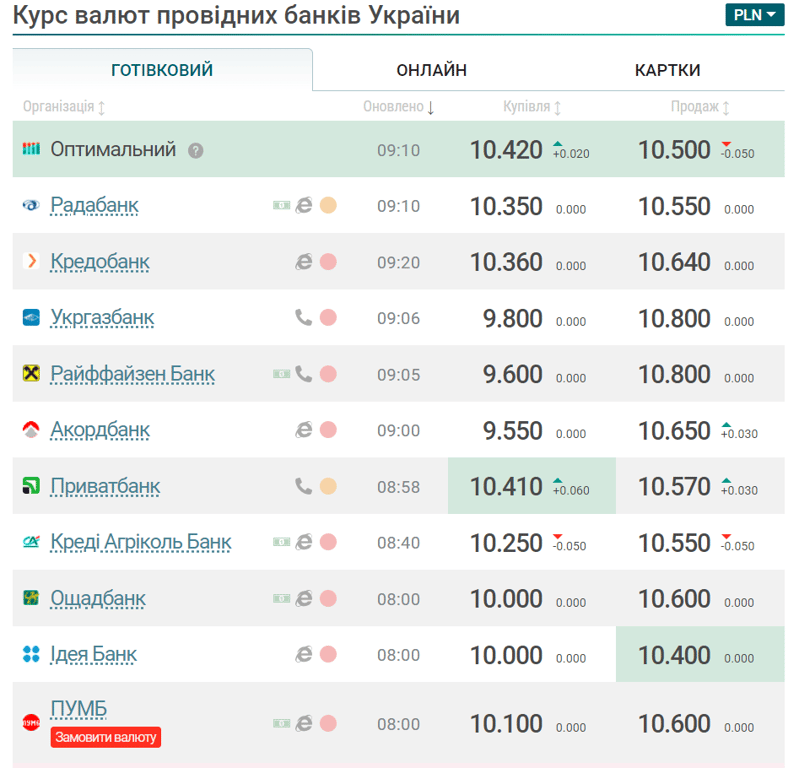This screenshot has height=768, width=799.
Task: Click the Оптимальний buy rate 10.420
Action: pos(505,150)
